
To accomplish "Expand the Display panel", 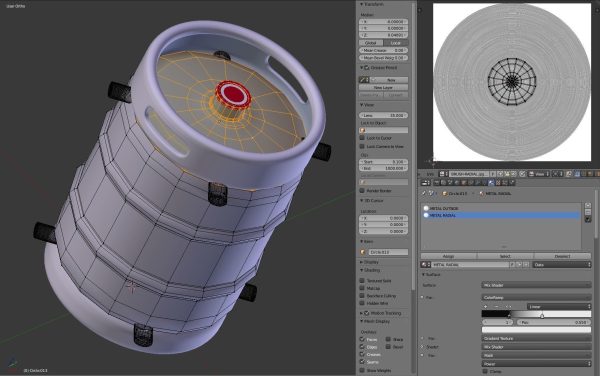I will [362, 262].
